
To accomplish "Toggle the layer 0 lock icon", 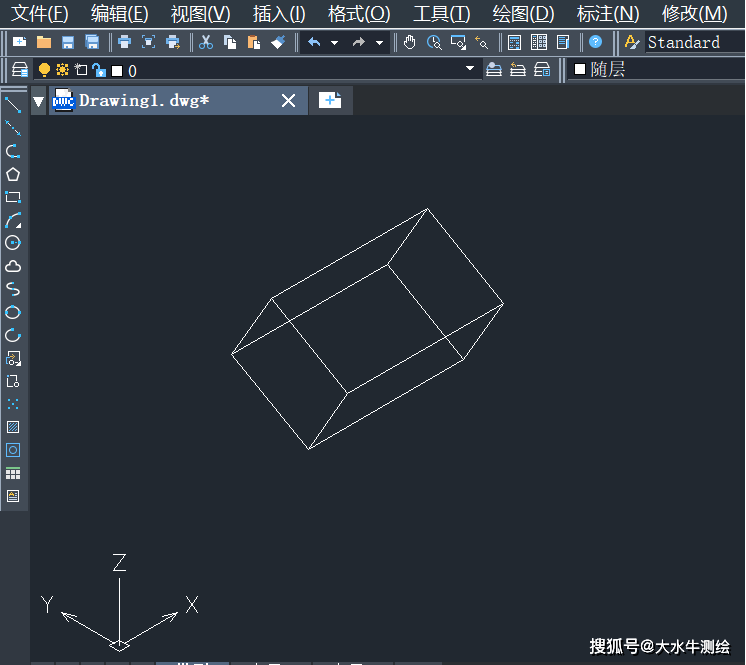I will (x=98, y=70).
